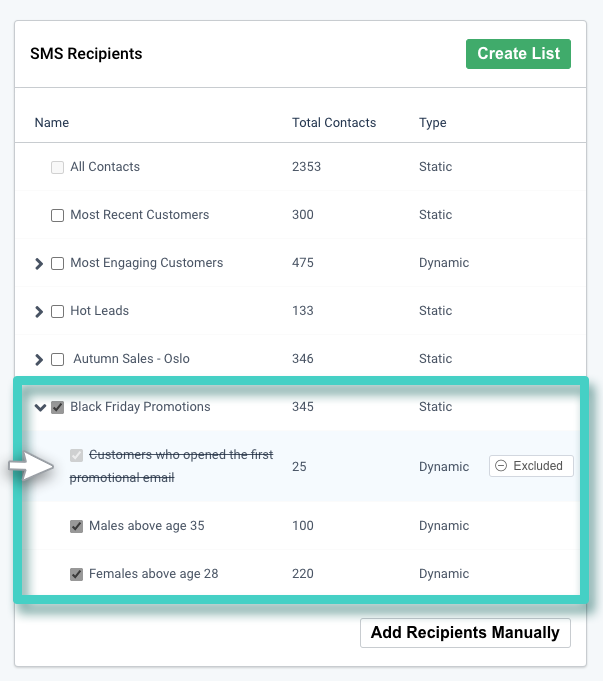The height and width of the screenshot is (681, 603).
Task: Tick the All Contacts checkbox
Action: 58,167
